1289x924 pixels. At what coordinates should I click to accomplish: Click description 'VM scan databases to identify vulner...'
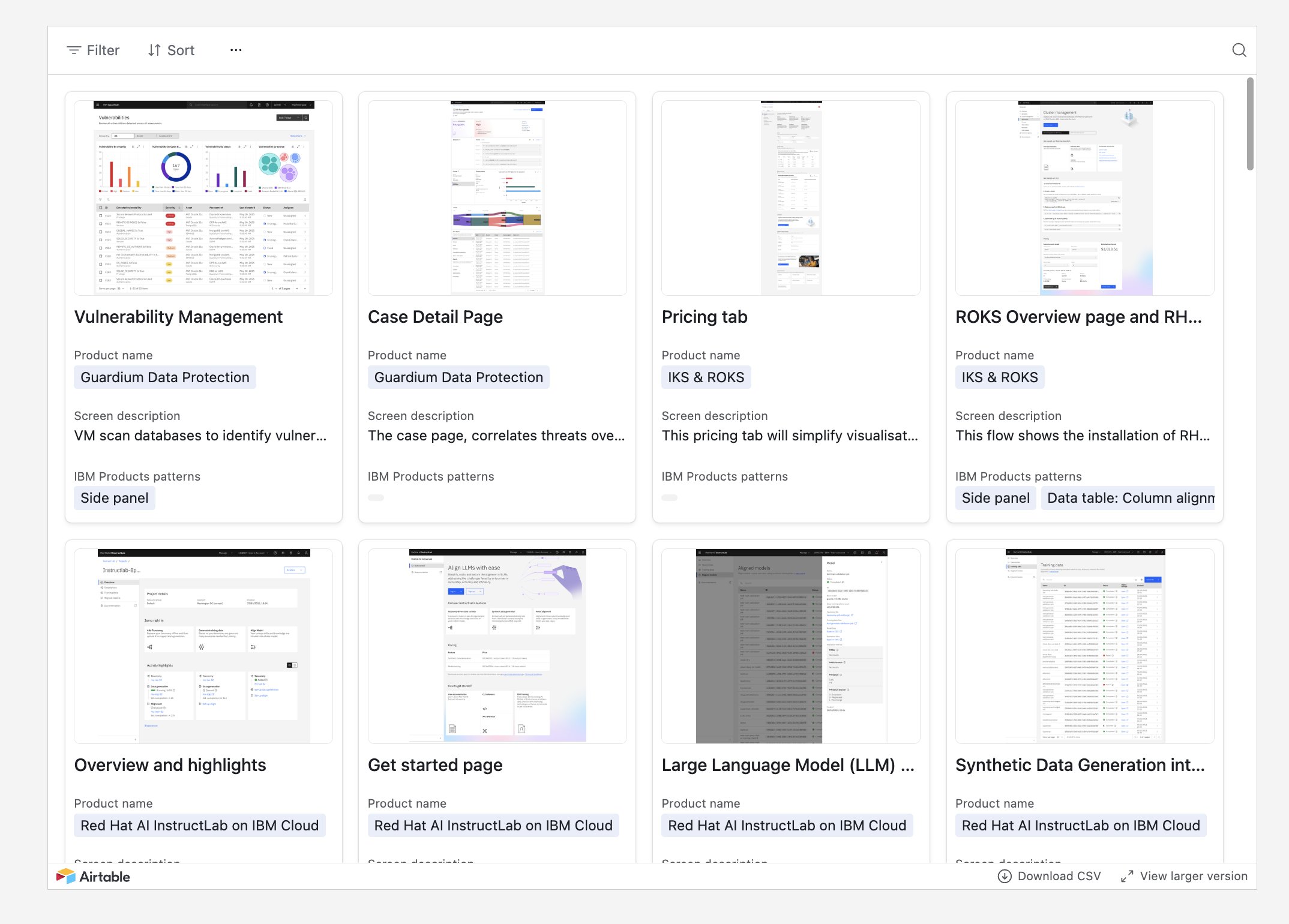tap(200, 436)
